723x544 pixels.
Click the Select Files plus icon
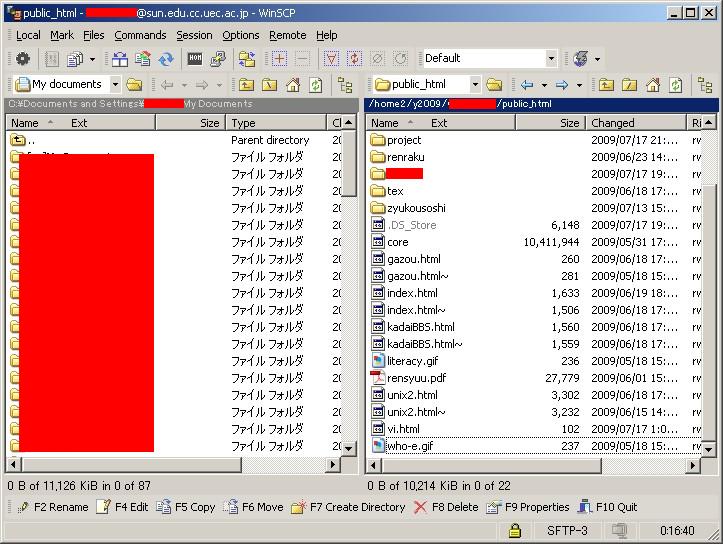(279, 59)
